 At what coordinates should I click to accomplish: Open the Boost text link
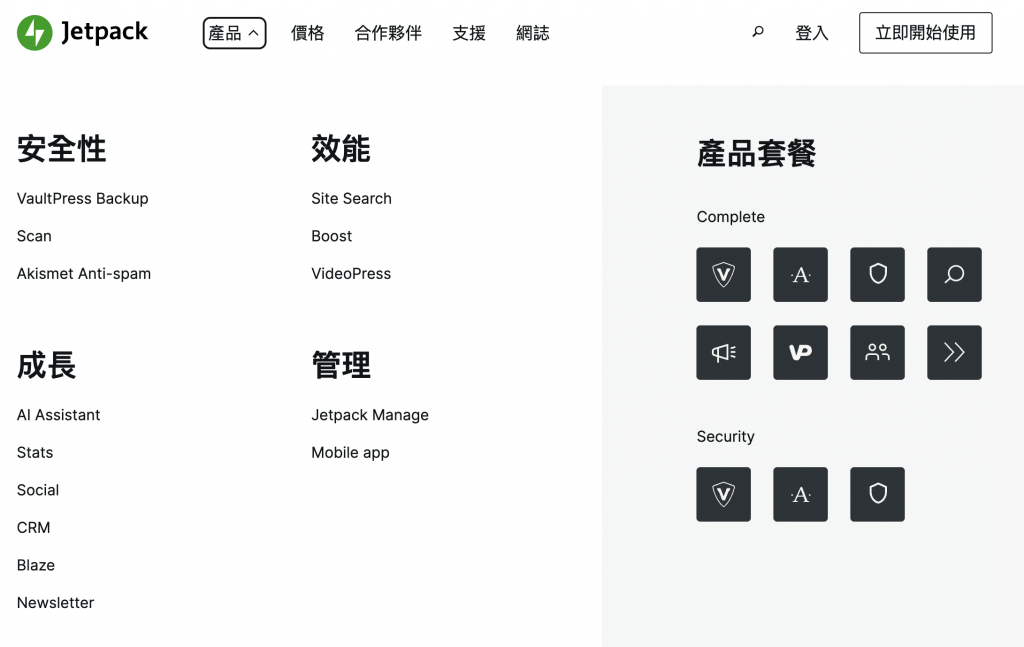coord(331,236)
